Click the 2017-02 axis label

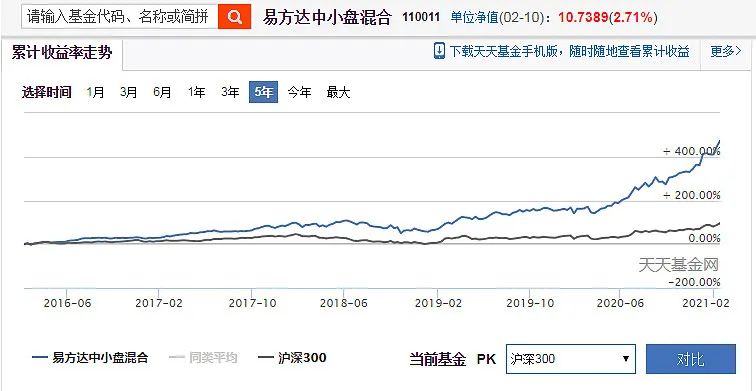click(x=159, y=303)
